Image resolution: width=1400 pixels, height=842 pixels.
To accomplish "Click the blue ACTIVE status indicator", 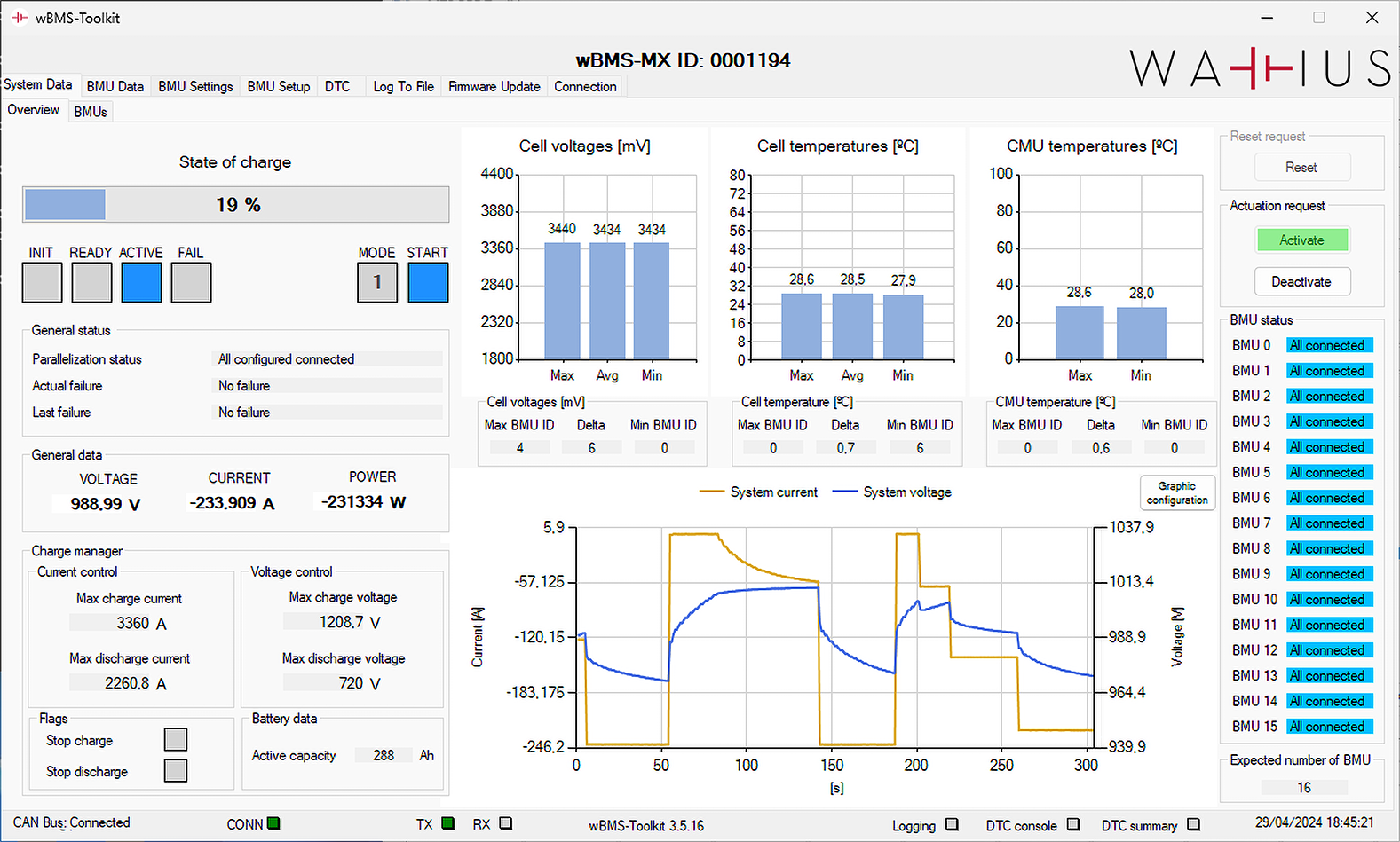I will point(141,283).
